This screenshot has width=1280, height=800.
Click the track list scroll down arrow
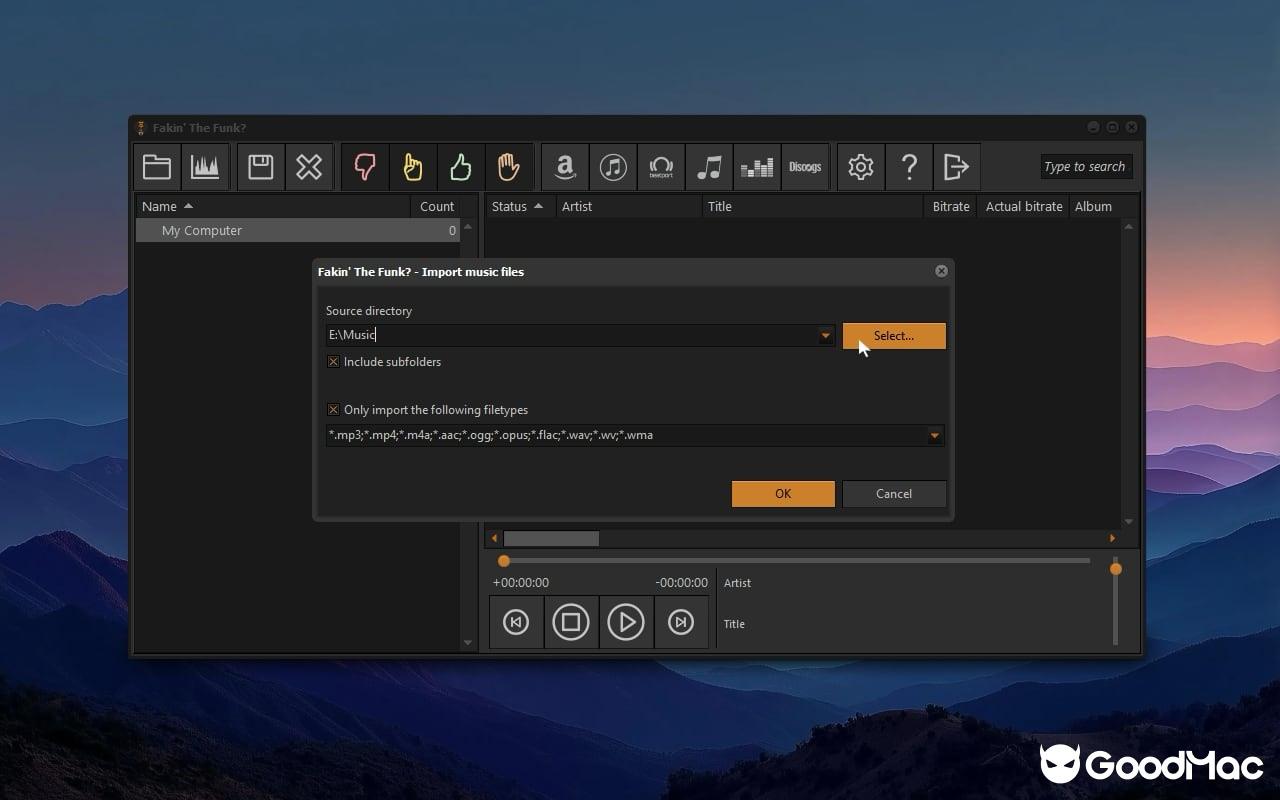(1129, 521)
